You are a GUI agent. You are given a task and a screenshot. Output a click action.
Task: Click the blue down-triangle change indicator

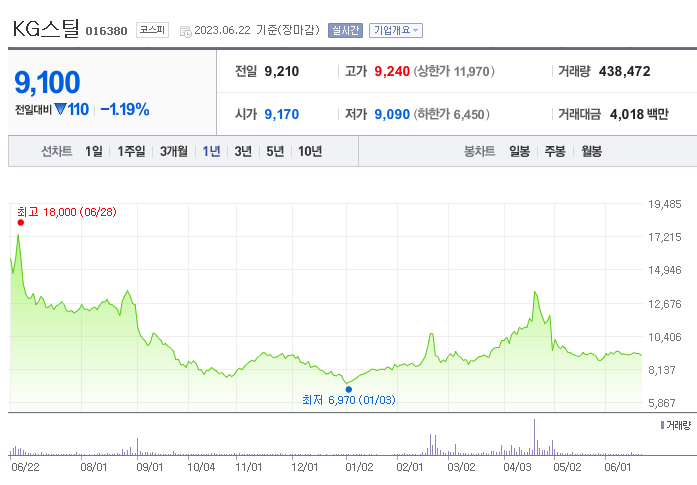(x=60, y=109)
